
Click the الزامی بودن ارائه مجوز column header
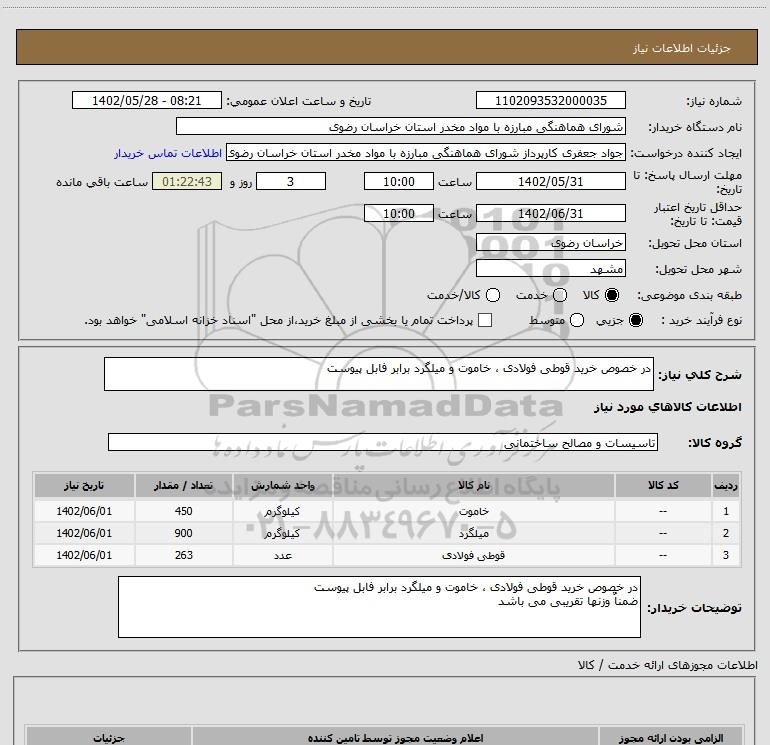(x=670, y=738)
